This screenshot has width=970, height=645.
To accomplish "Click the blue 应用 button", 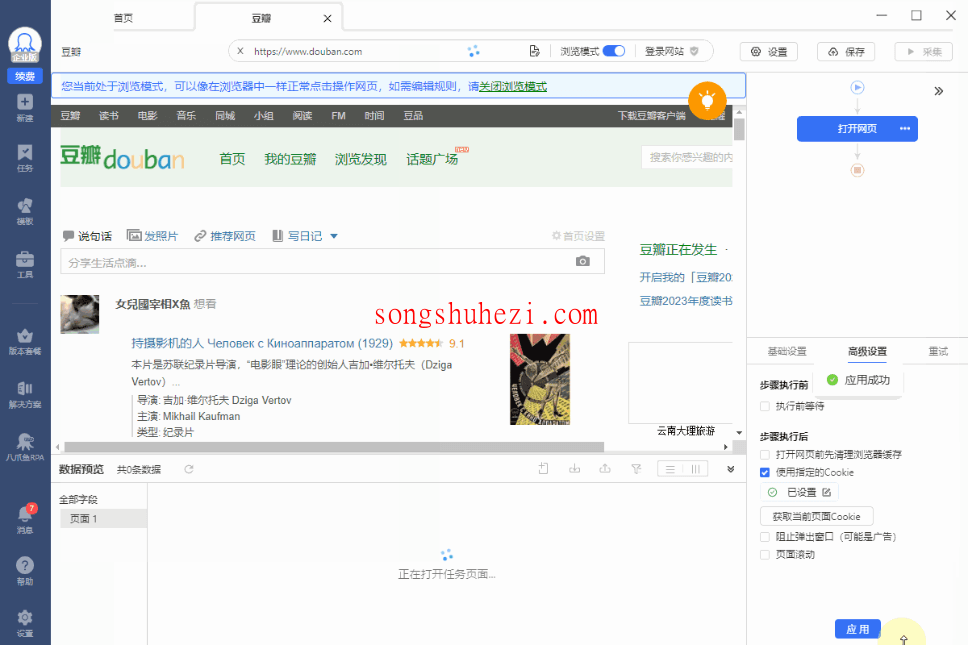I will (x=857, y=629).
